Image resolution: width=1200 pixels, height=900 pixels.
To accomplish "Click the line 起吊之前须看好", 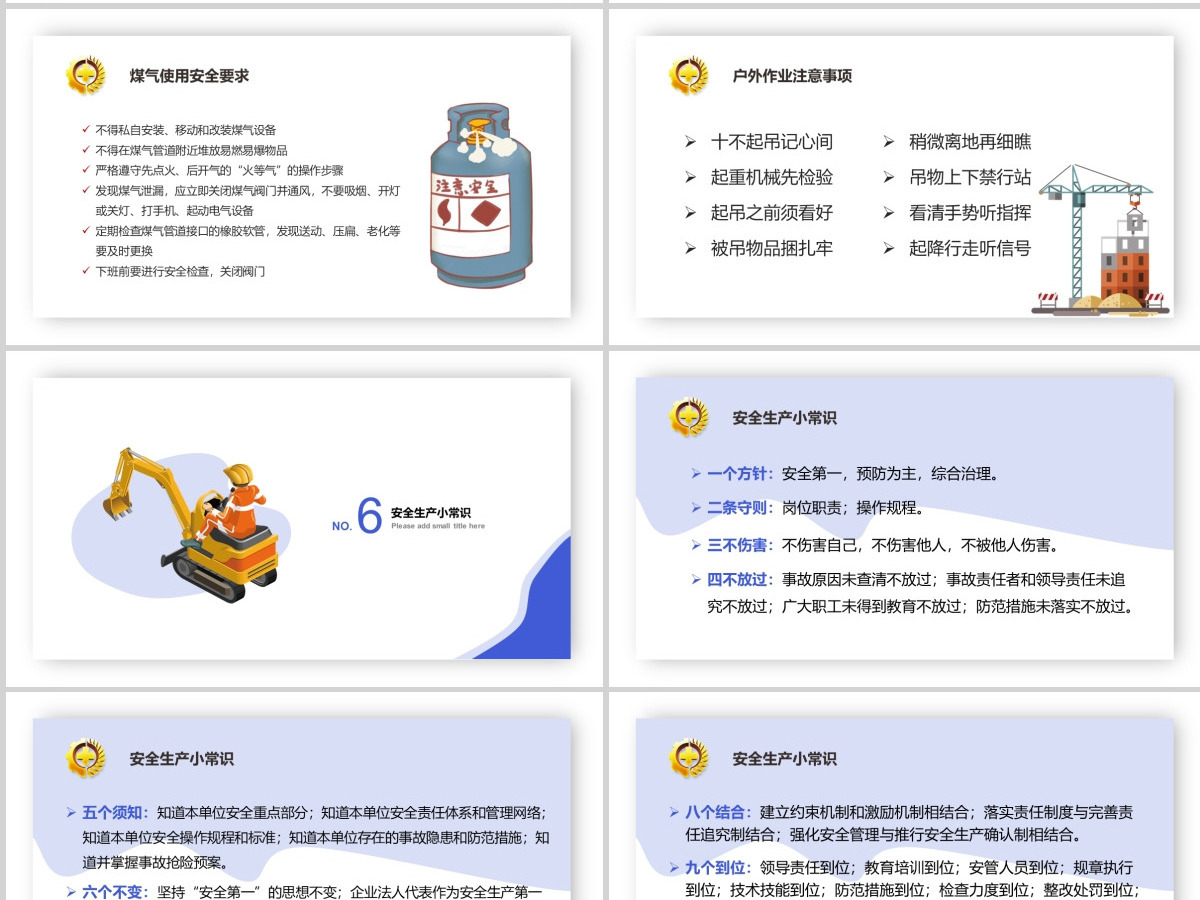I will [771, 213].
